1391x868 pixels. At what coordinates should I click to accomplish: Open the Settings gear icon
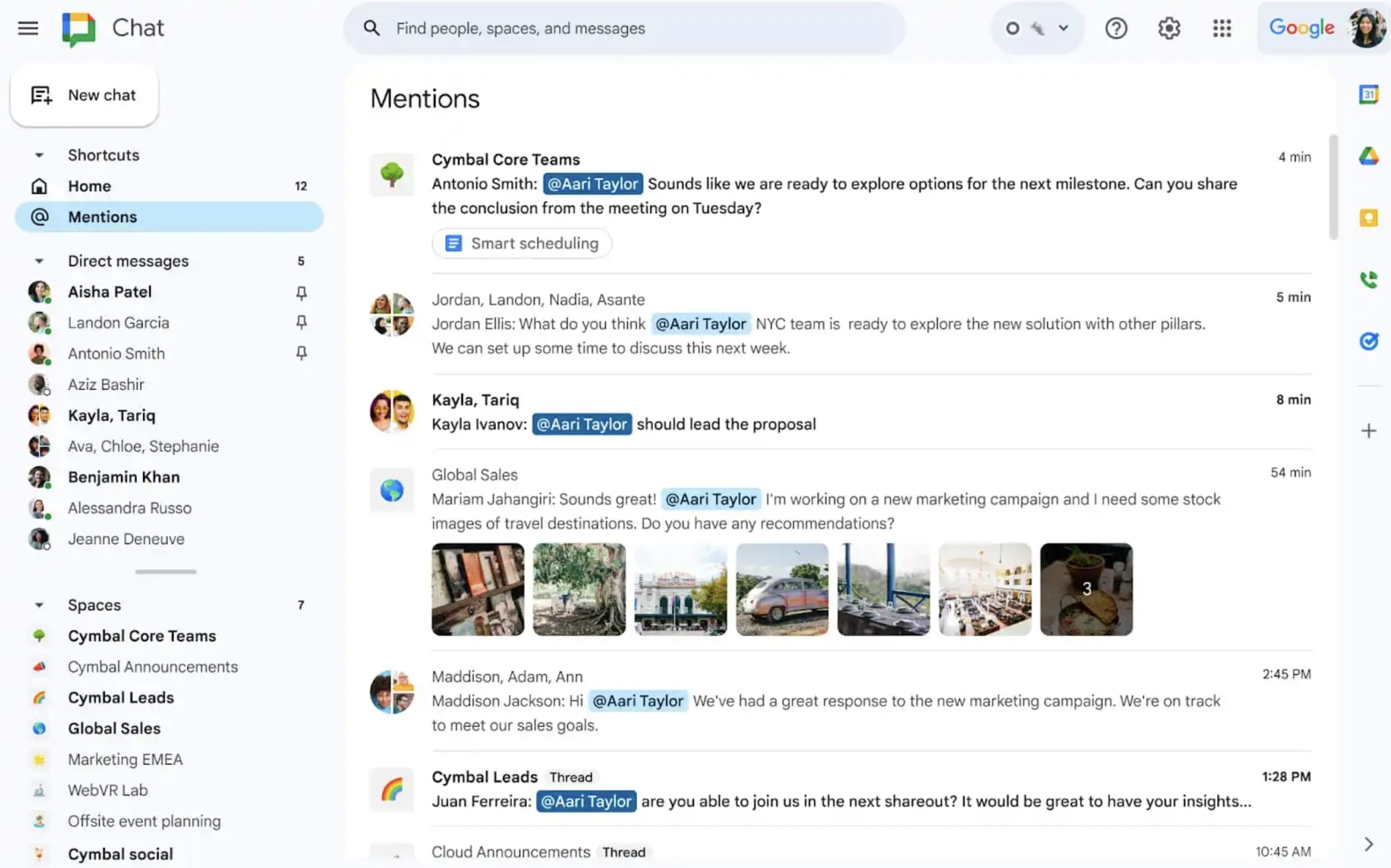pyautogui.click(x=1169, y=28)
